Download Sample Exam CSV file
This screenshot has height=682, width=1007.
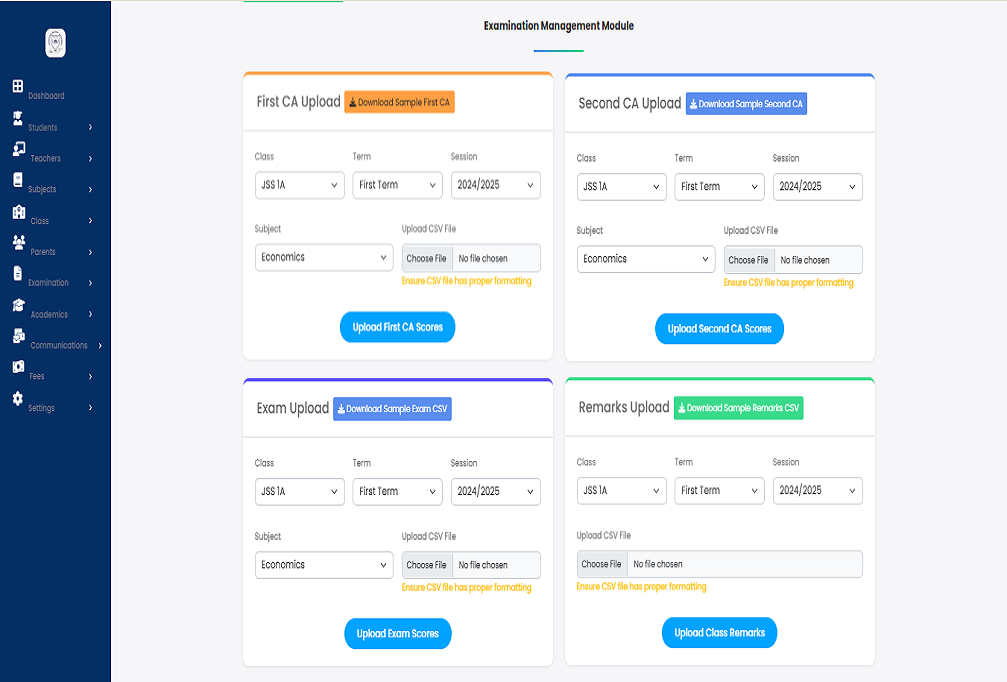392,409
